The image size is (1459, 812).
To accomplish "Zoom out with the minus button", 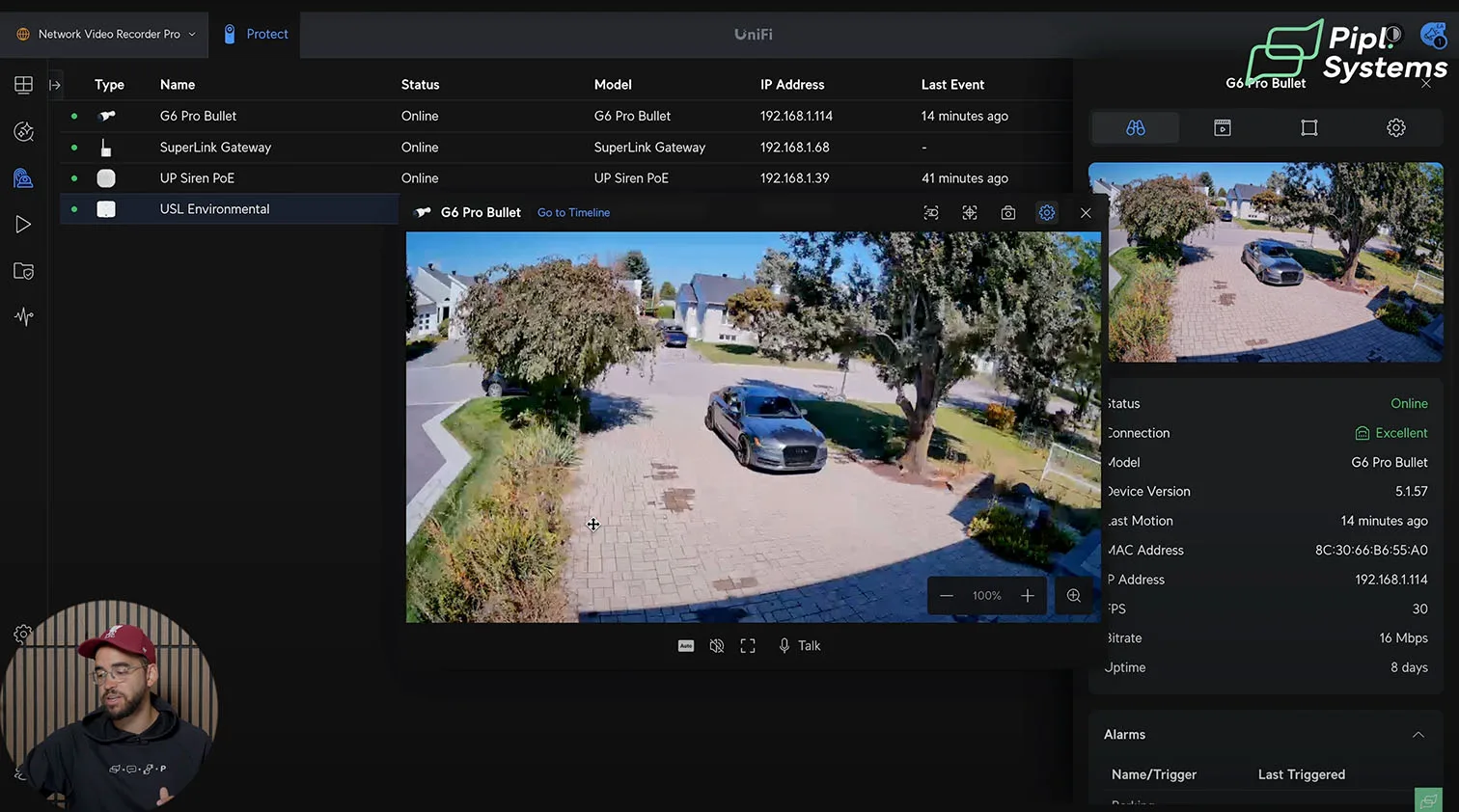I will 947,596.
